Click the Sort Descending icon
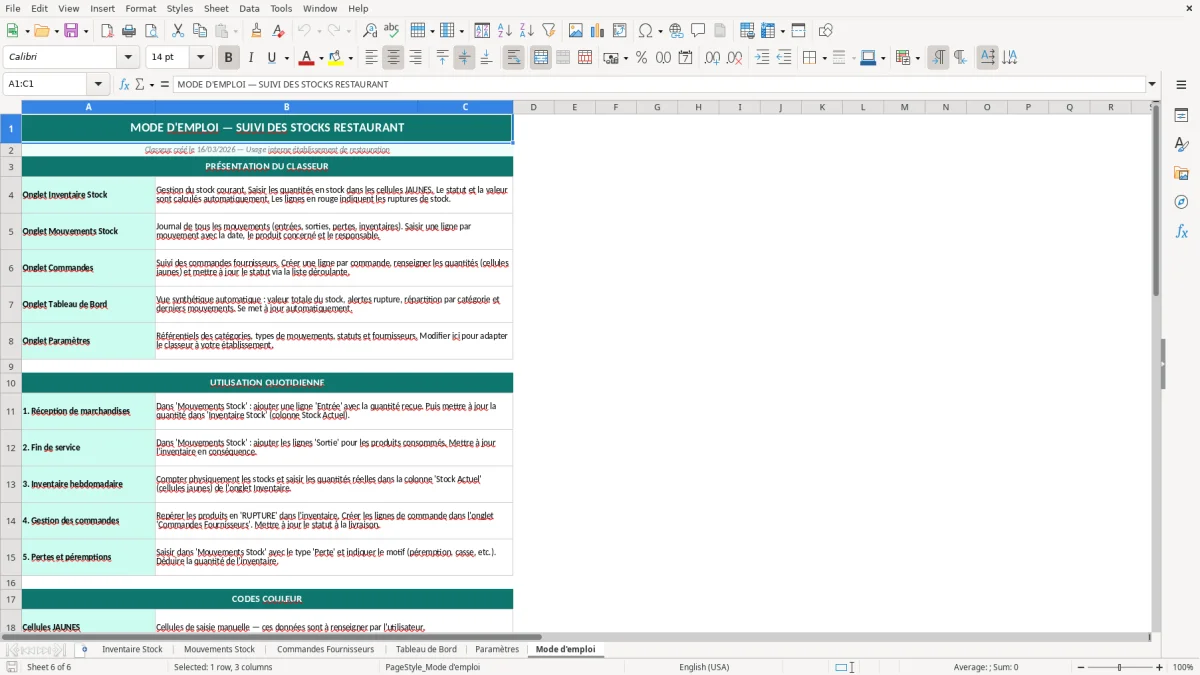 click(527, 31)
